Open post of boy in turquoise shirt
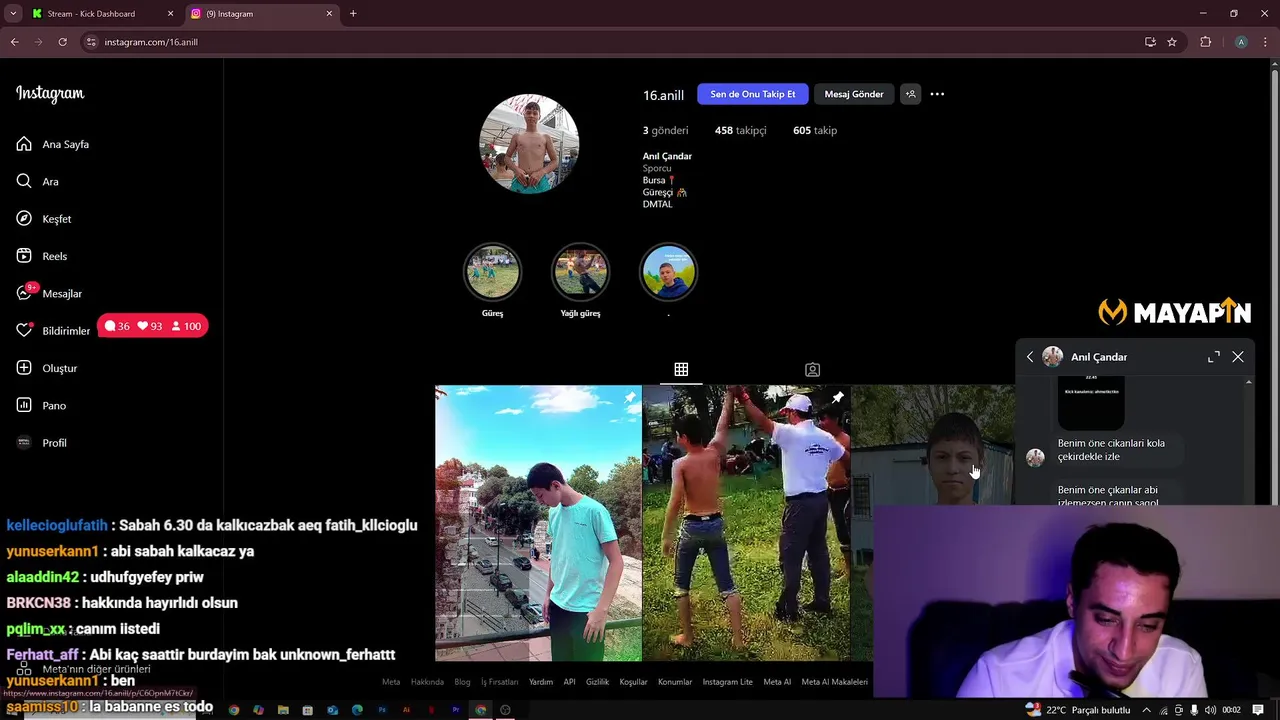The width and height of the screenshot is (1280, 720). point(538,523)
